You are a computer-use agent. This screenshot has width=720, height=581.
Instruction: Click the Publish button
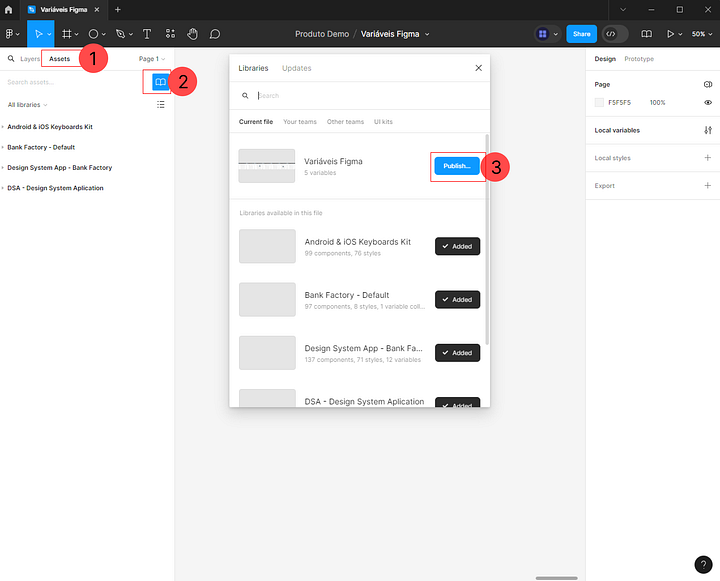(457, 166)
